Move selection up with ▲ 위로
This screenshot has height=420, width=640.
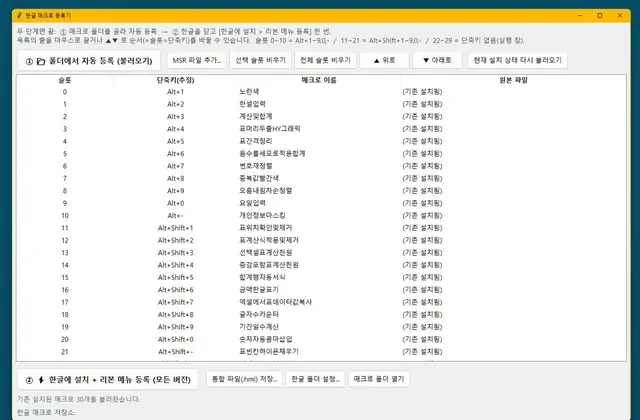coord(384,60)
